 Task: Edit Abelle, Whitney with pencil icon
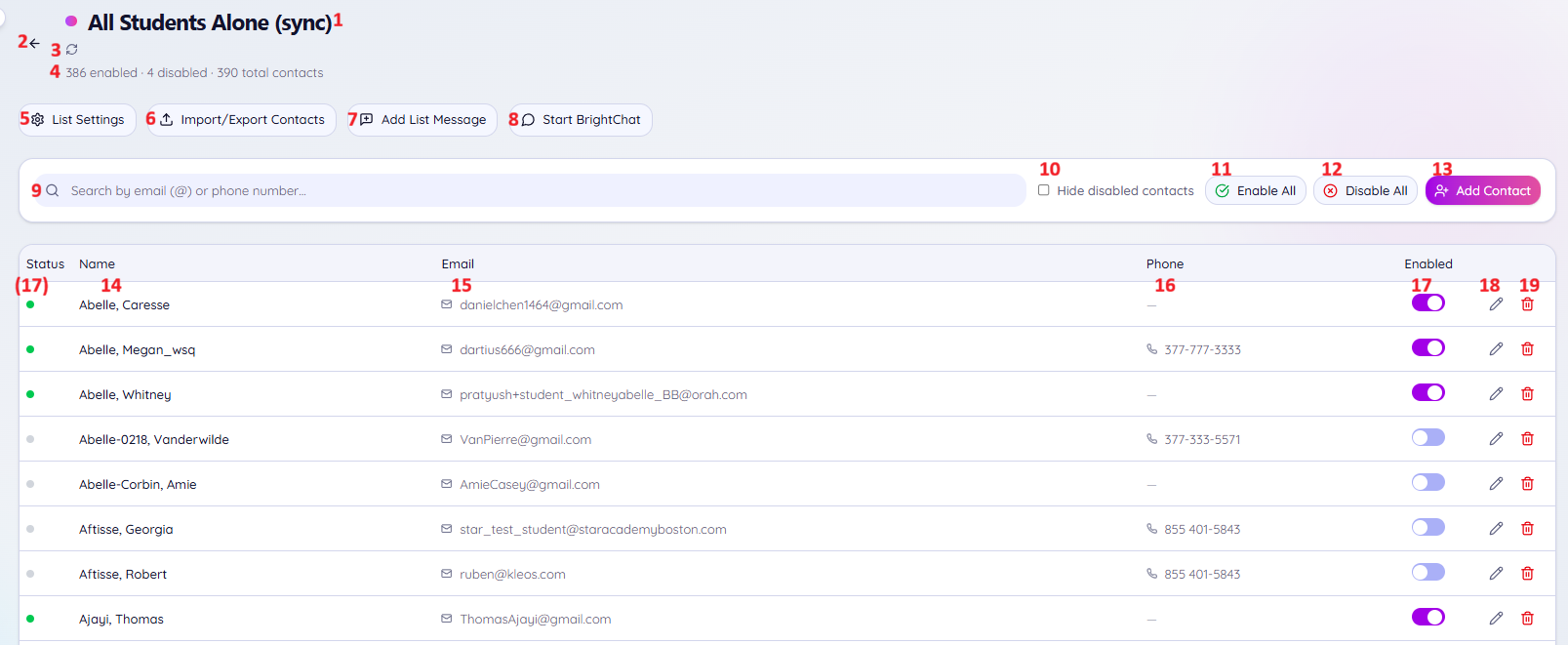coord(1496,394)
